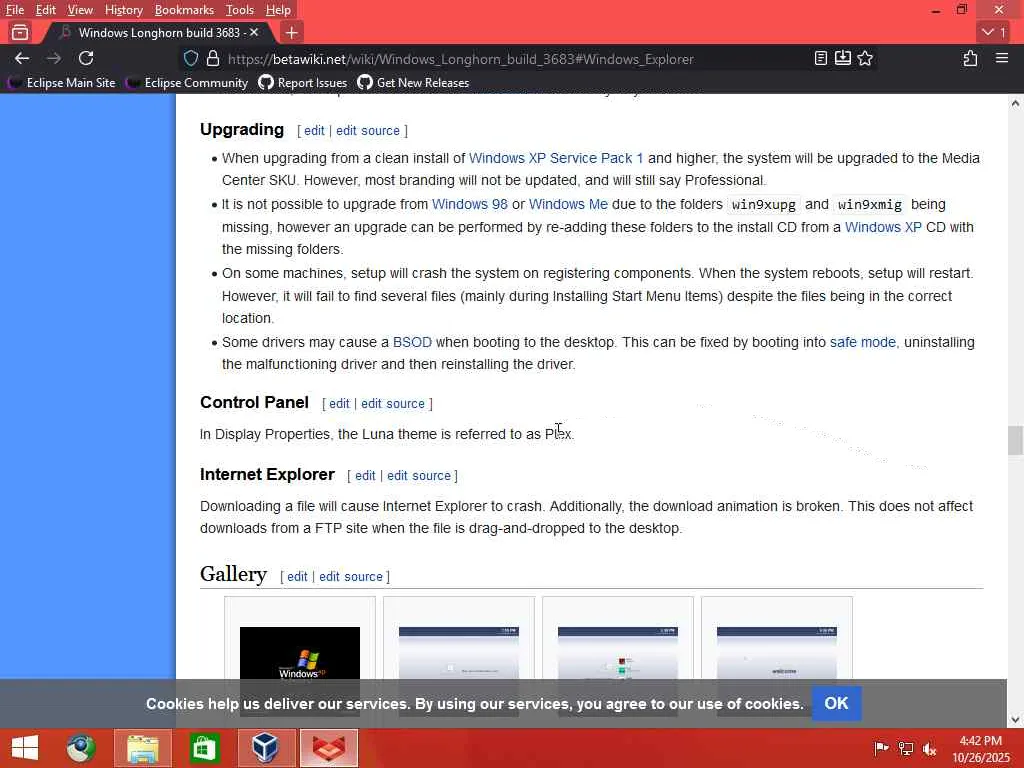This screenshot has width=1024, height=768.
Task: Open the globe browser icon in taskbar
Action: coord(81,748)
